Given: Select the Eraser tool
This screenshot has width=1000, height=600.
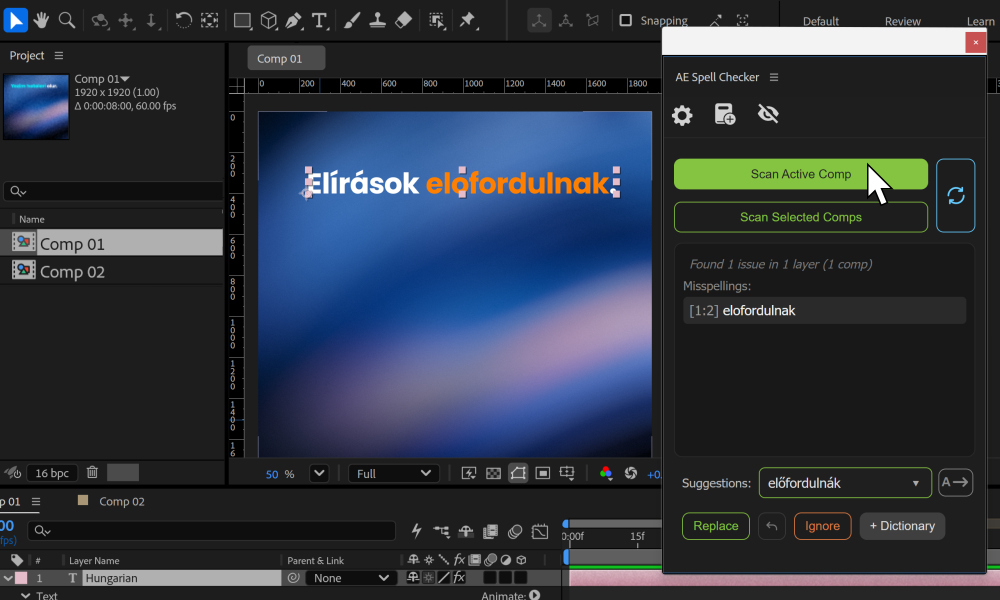Looking at the screenshot, I should [403, 20].
